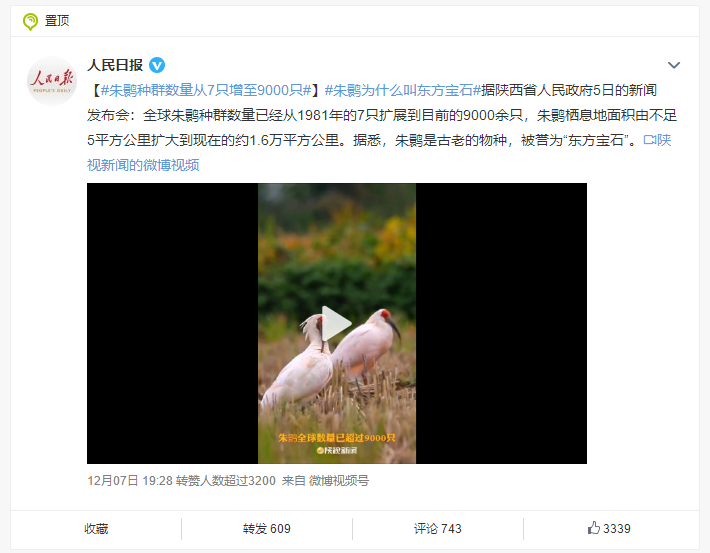
Task: Open the 微博视频号 source link
Action: 339,481
